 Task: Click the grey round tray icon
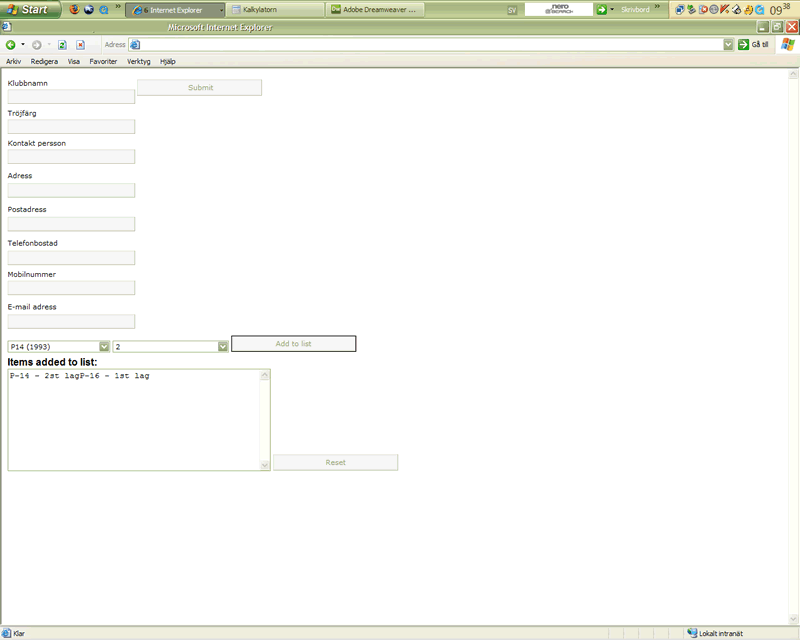[x=714, y=10]
